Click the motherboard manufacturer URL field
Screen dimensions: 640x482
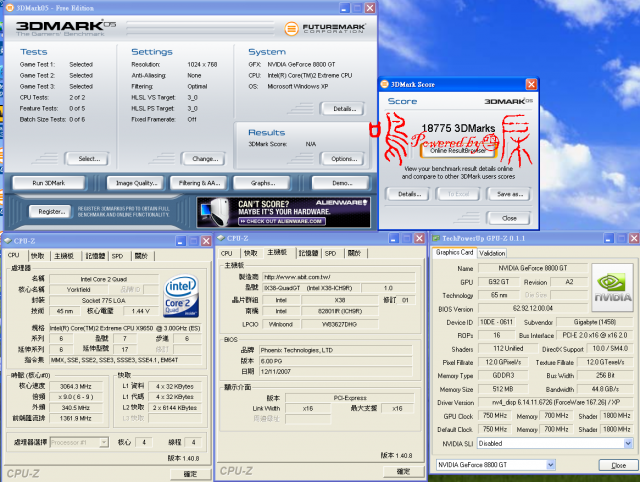(x=338, y=277)
